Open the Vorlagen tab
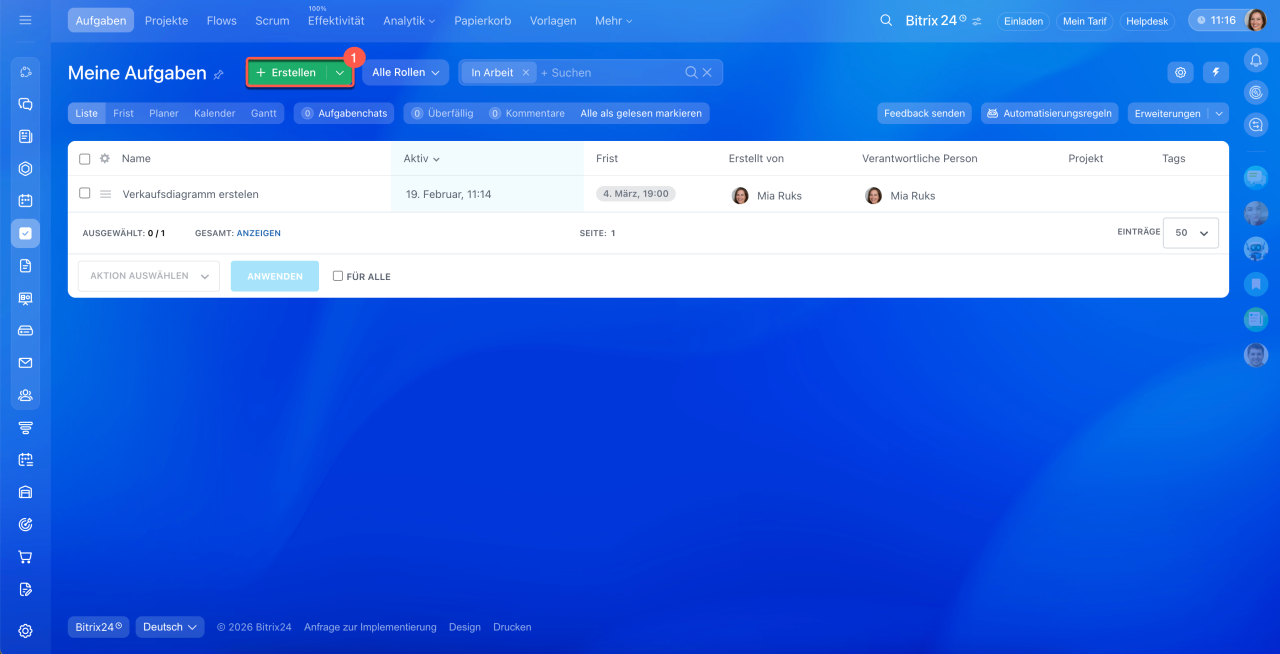 pos(553,20)
